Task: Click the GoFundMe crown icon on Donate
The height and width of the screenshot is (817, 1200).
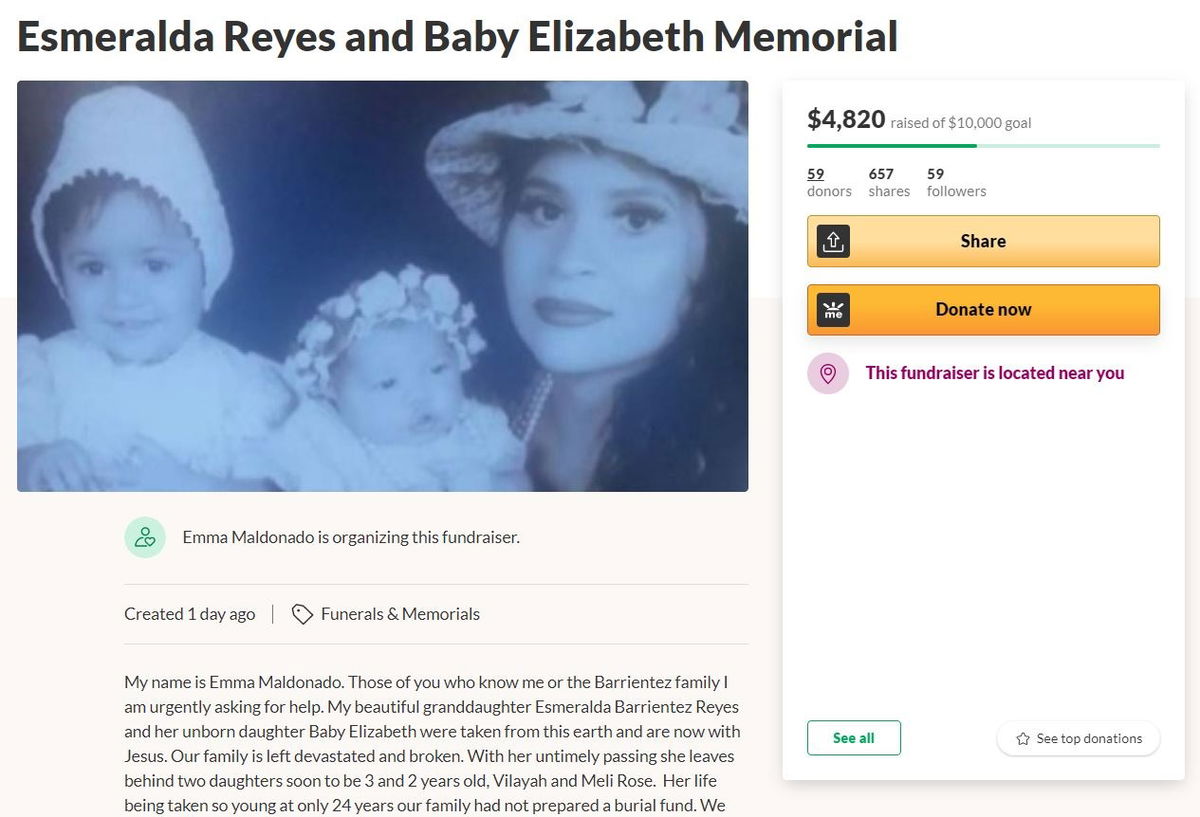Action: pyautogui.click(x=833, y=310)
